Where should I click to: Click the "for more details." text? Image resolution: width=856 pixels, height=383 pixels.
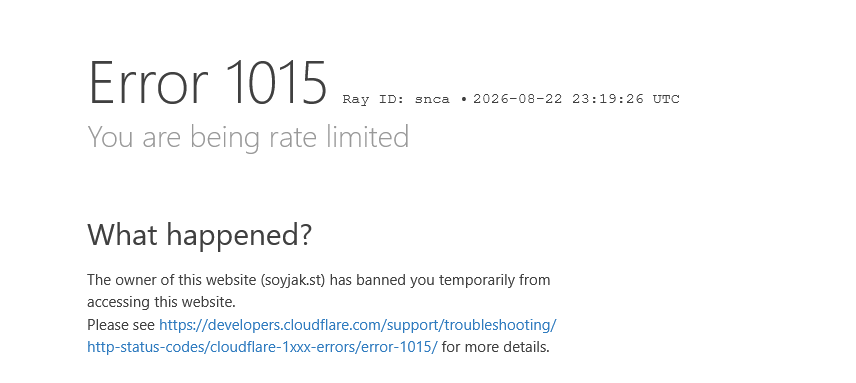pos(495,347)
